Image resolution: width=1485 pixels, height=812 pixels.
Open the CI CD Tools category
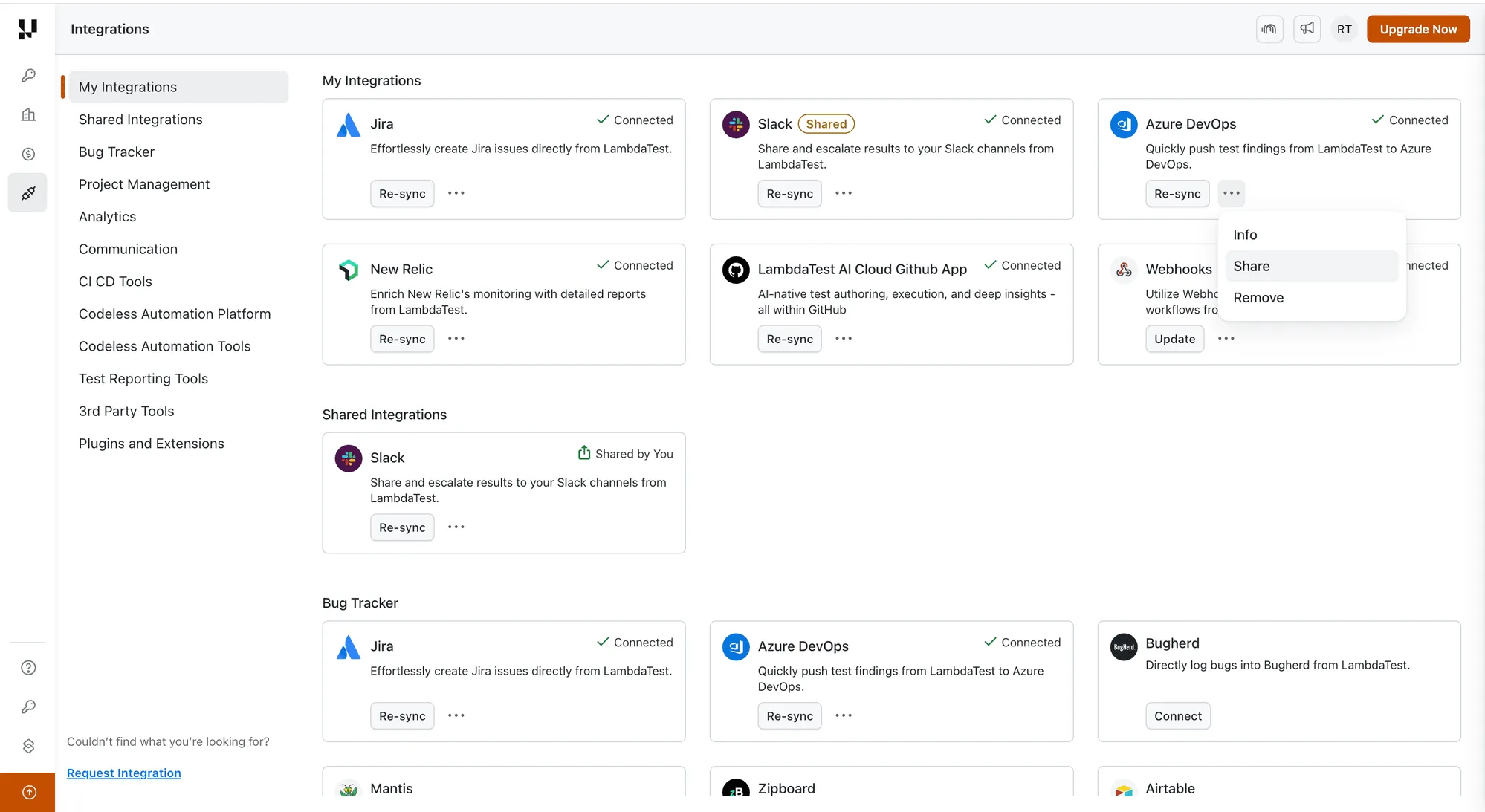(x=178, y=282)
